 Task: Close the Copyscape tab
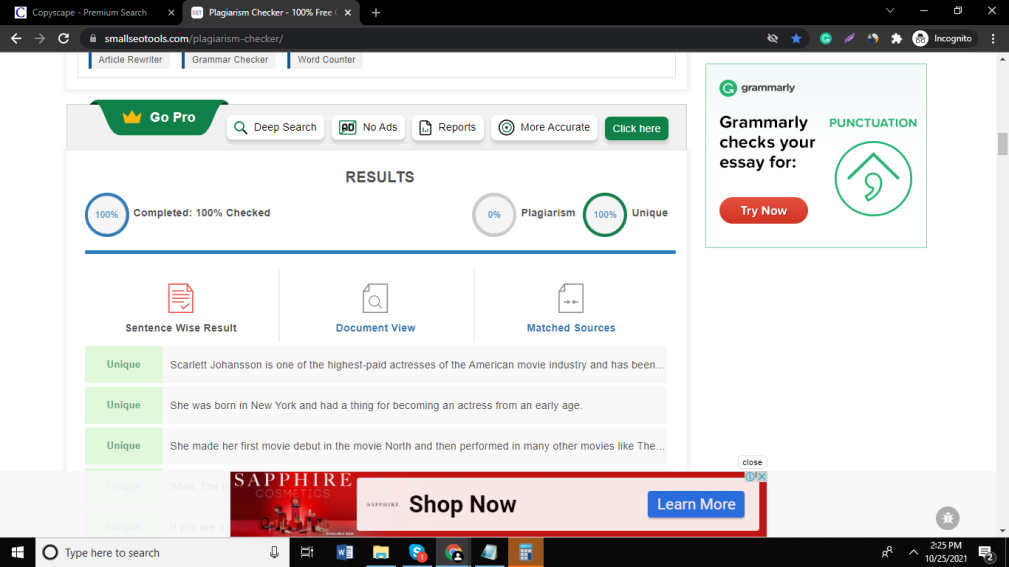[x=171, y=12]
